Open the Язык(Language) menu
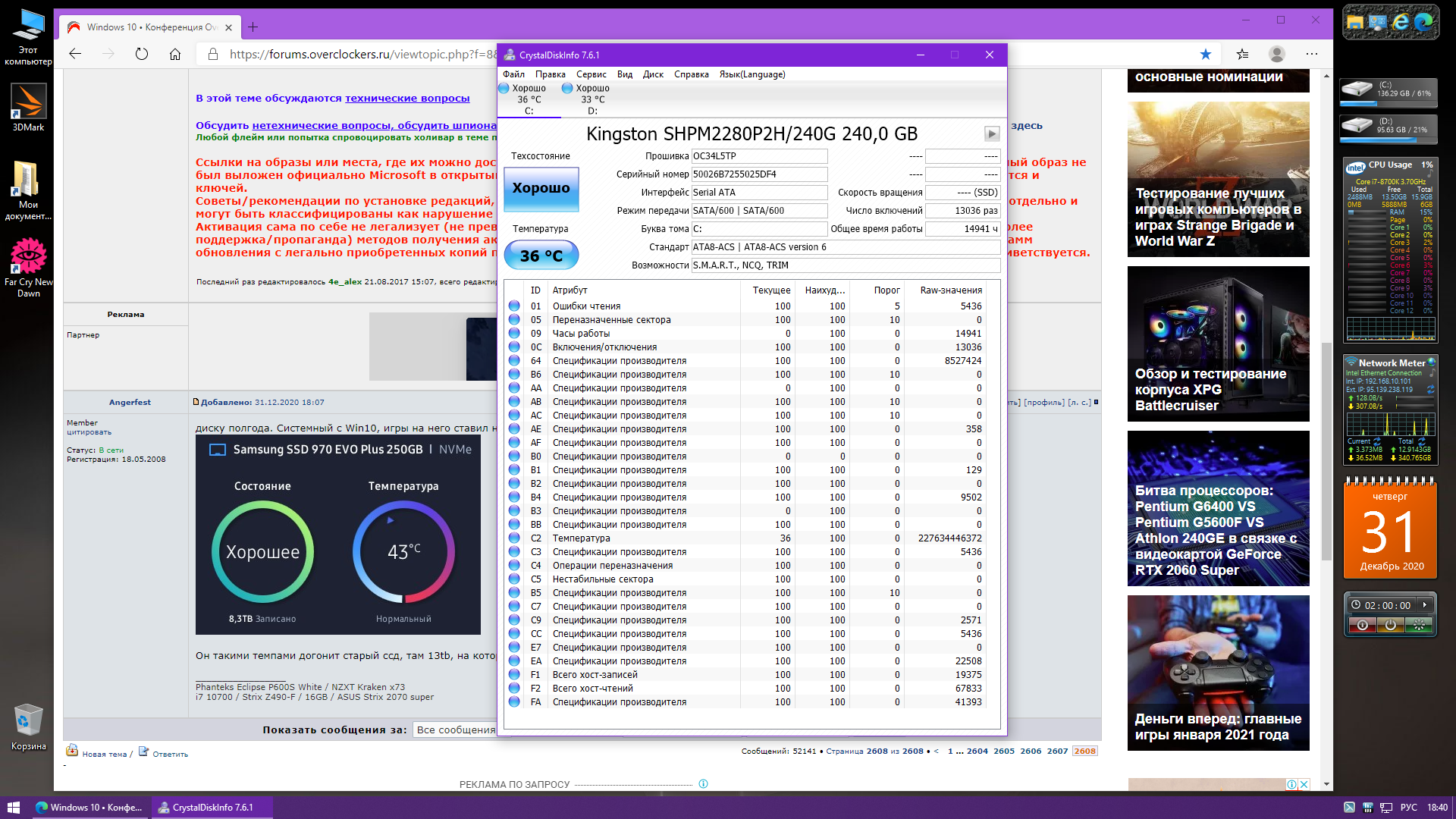Screen dimensions: 1456x819 (752, 74)
